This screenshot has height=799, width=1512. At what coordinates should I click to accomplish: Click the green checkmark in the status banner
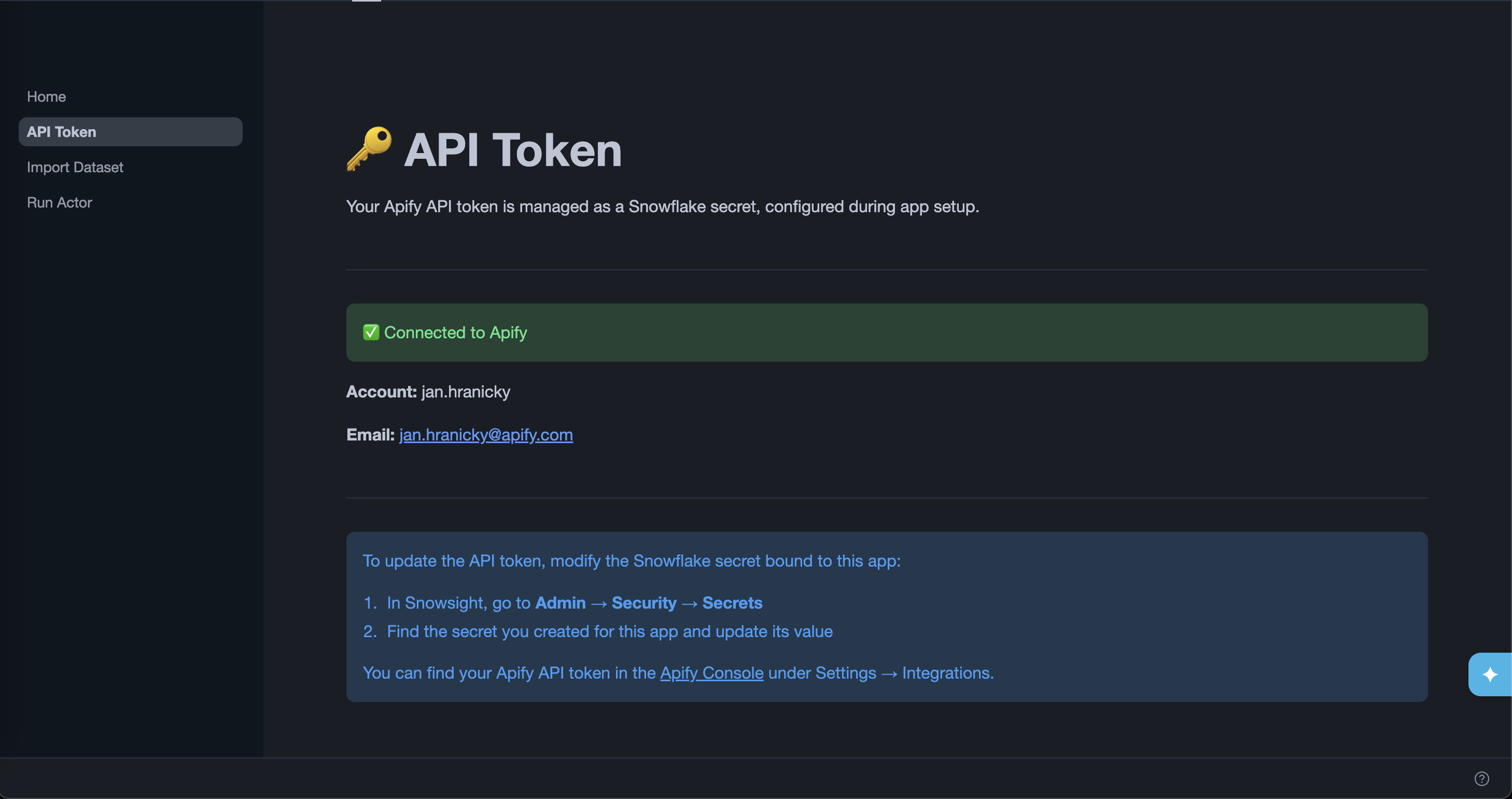point(370,333)
